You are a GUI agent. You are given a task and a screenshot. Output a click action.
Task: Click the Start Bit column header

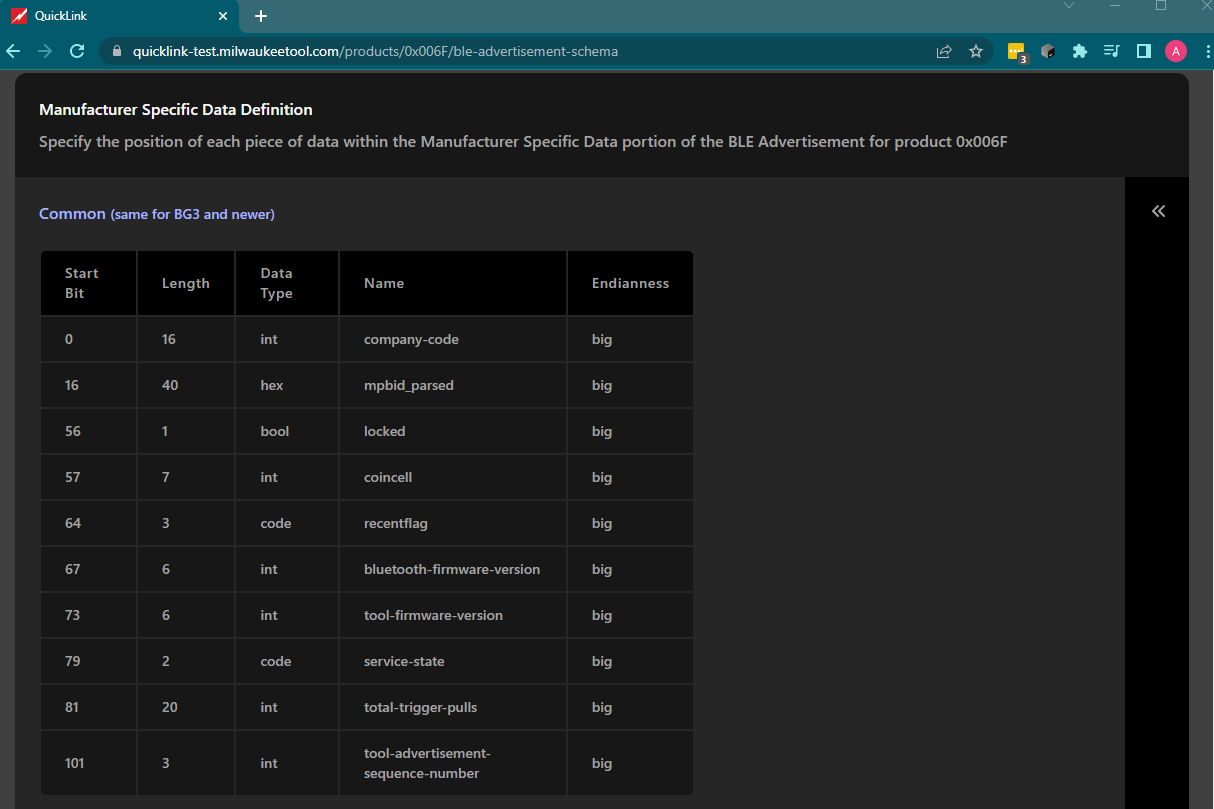[88, 283]
